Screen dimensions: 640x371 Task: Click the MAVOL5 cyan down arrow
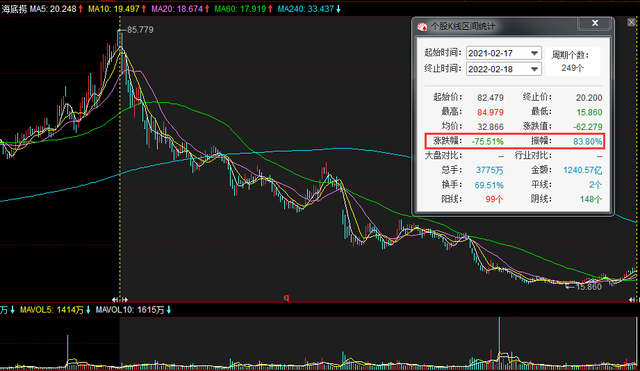click(88, 310)
